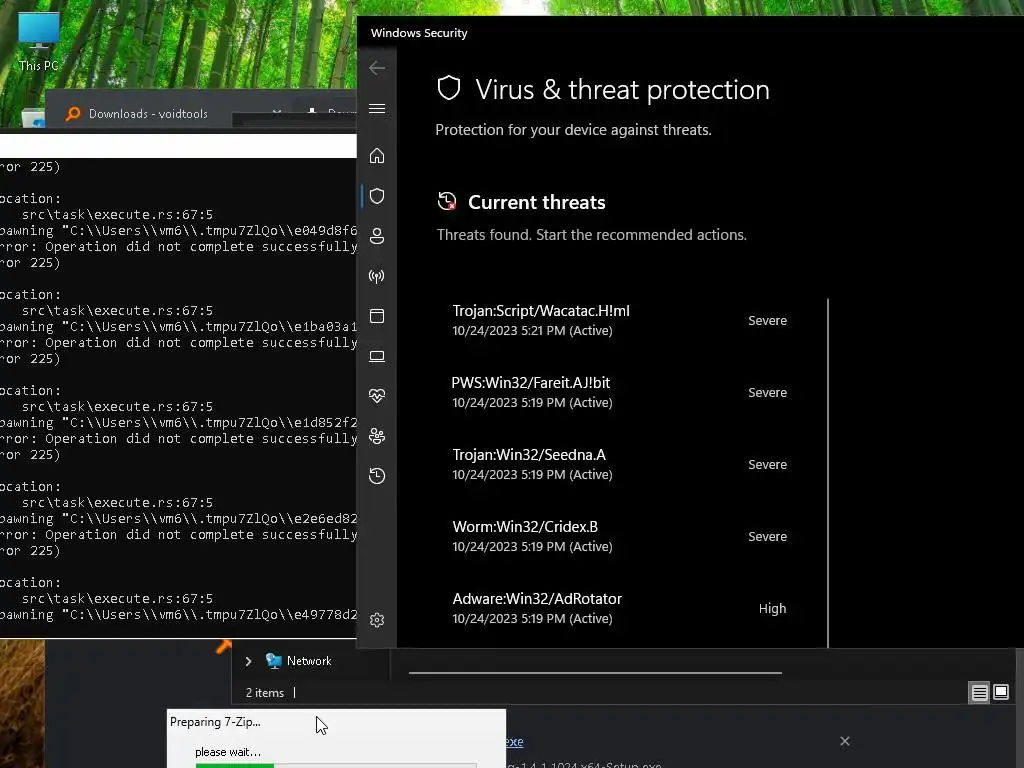Expand the Network tree node
Image resolution: width=1024 pixels, height=768 pixels.
click(x=248, y=661)
